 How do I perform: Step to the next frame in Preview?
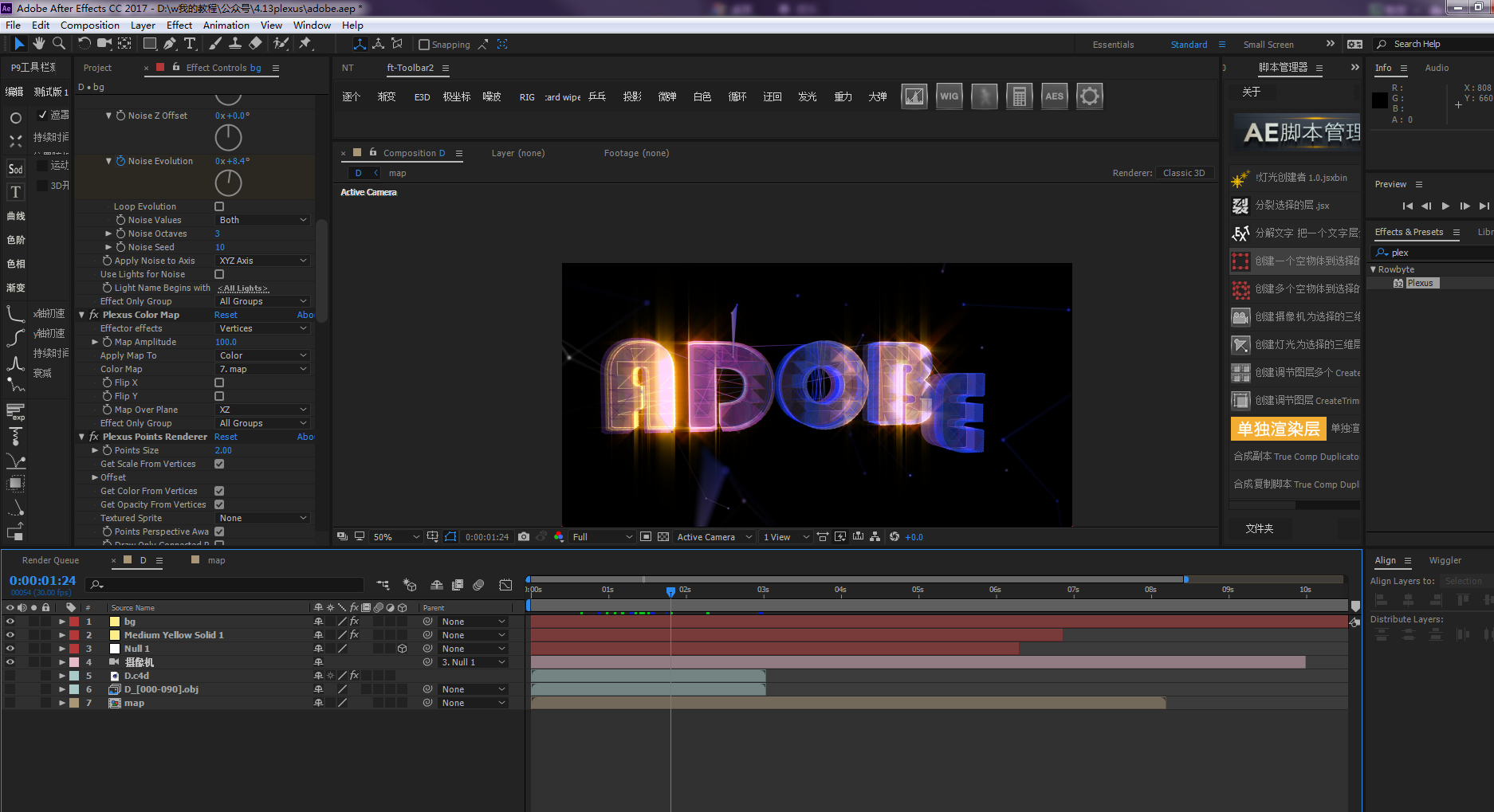(x=1465, y=206)
